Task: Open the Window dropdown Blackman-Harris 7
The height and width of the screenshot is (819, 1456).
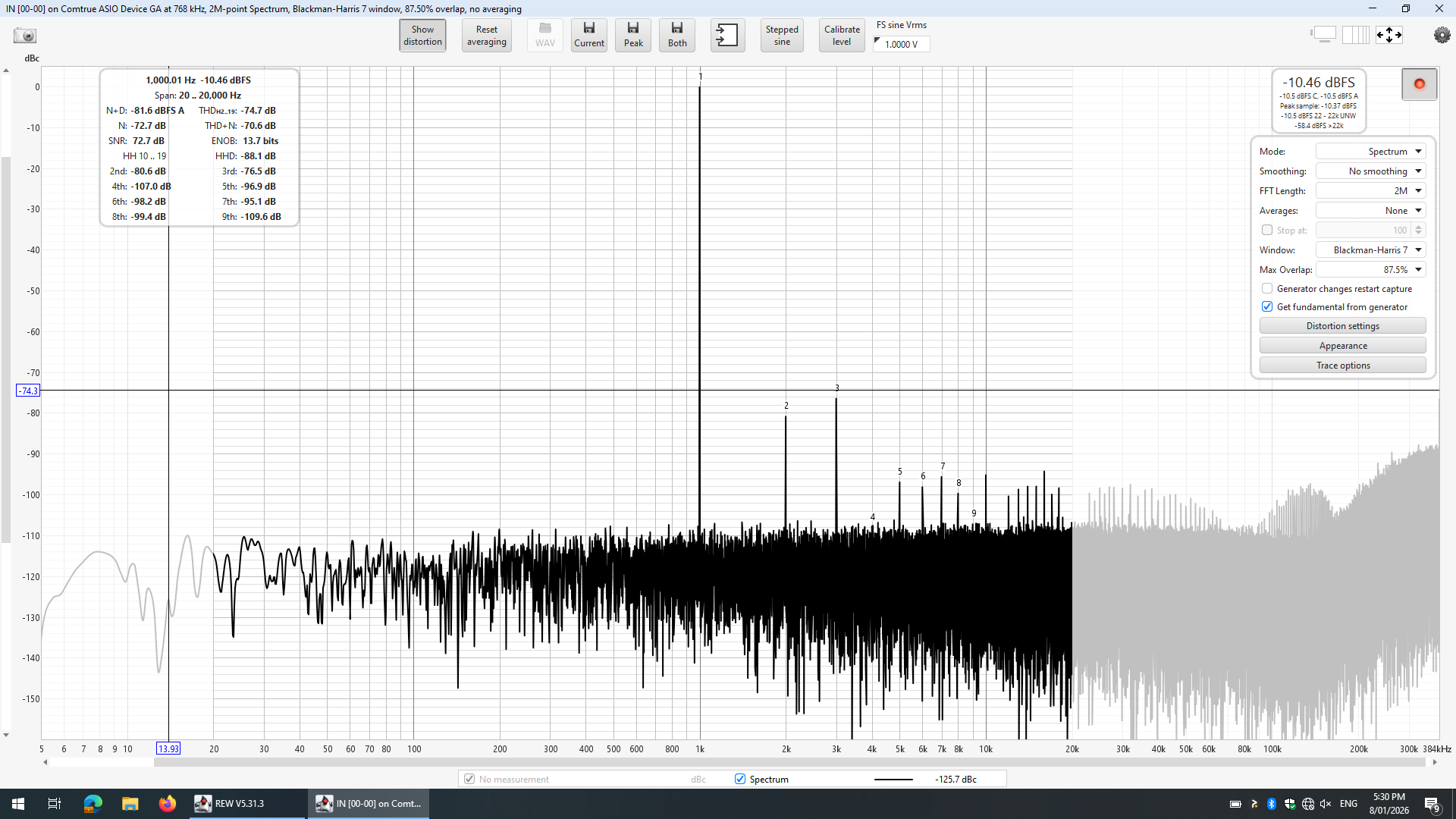Action: pos(1370,250)
